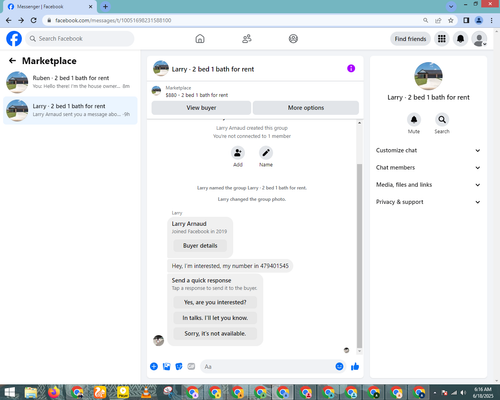Select the Messenger | Facebook browser tab
Screen dimensions: 500x400
pyautogui.click(x=50, y=7)
